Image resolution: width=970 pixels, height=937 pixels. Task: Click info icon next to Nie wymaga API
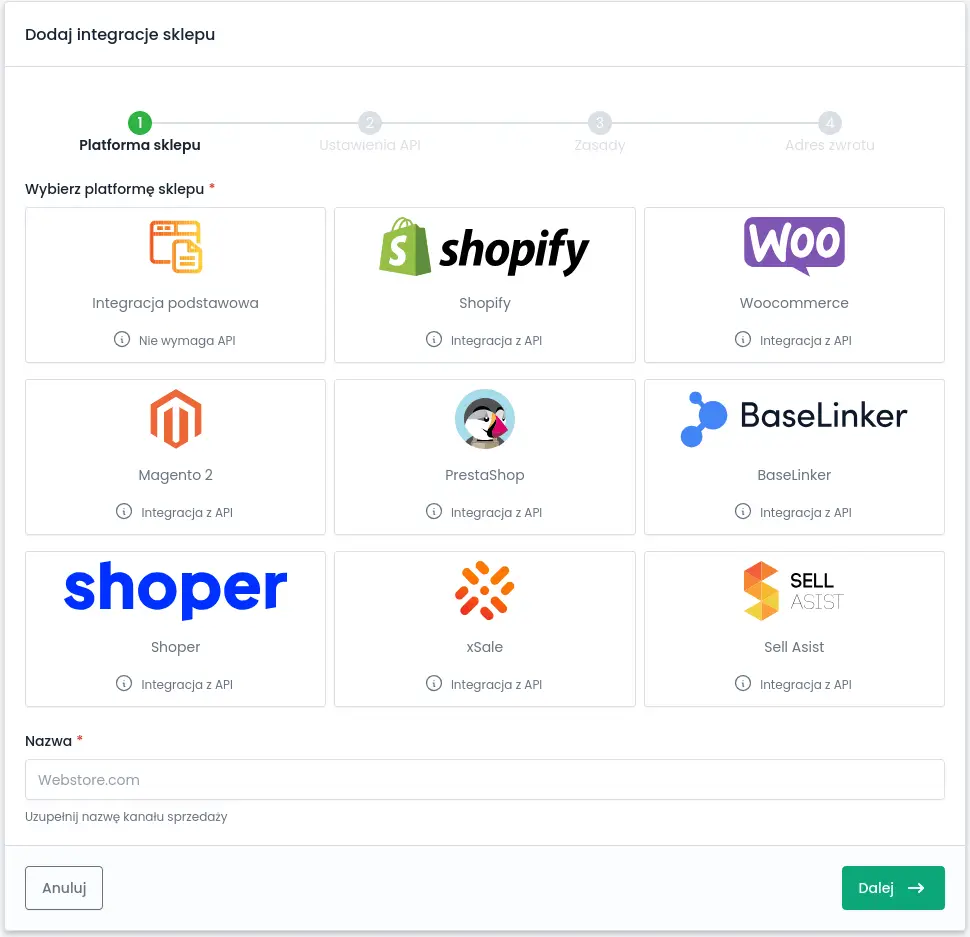coord(122,340)
